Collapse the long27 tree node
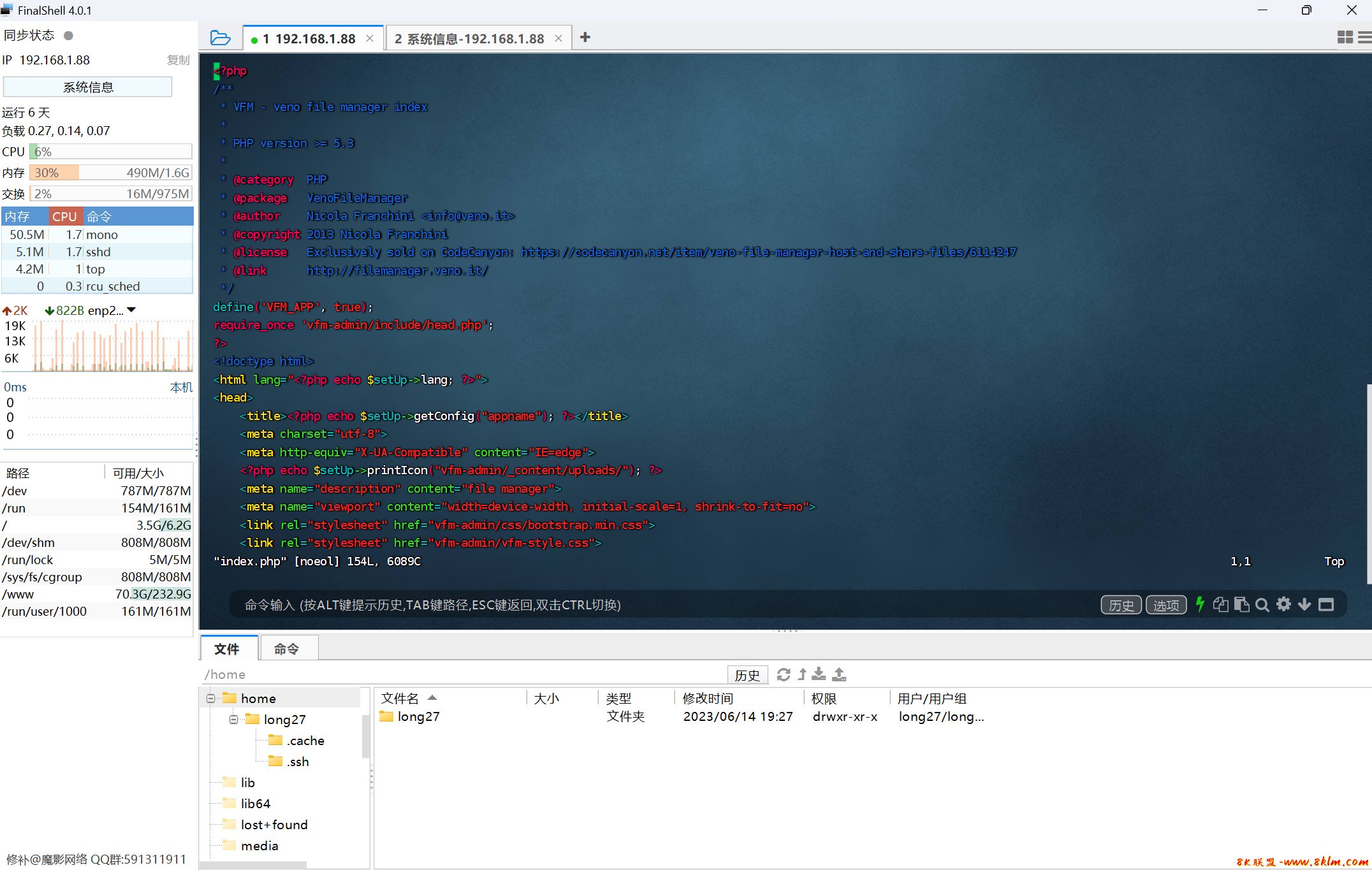This screenshot has width=1372, height=870. coord(233,720)
